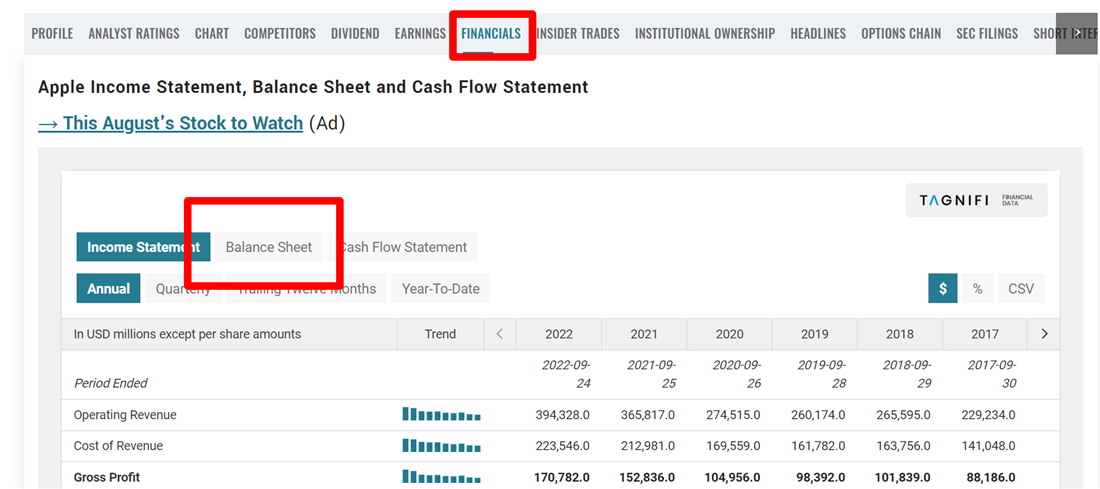Screen dimensions: 1100x489
Task: Click the Operating Revenue trend sparkline
Action: tap(441, 414)
